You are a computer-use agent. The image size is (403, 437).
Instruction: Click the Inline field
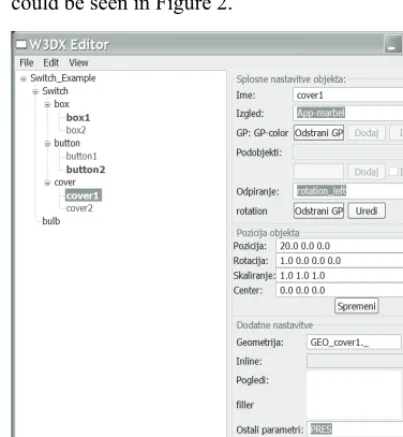click(x=355, y=361)
